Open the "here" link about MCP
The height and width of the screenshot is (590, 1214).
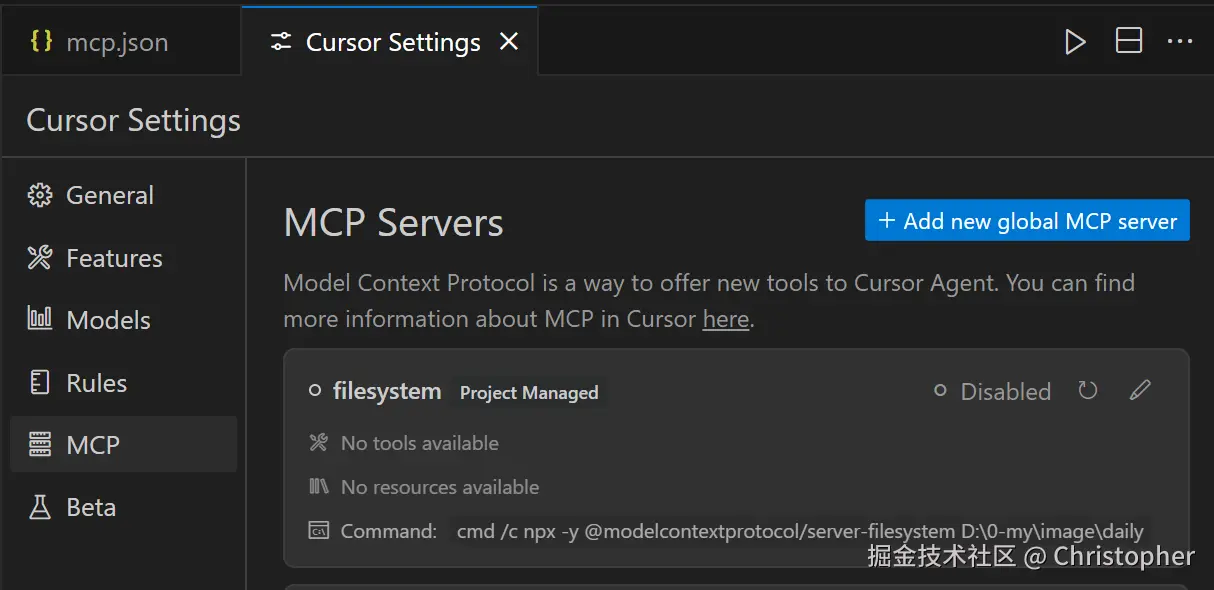point(726,320)
